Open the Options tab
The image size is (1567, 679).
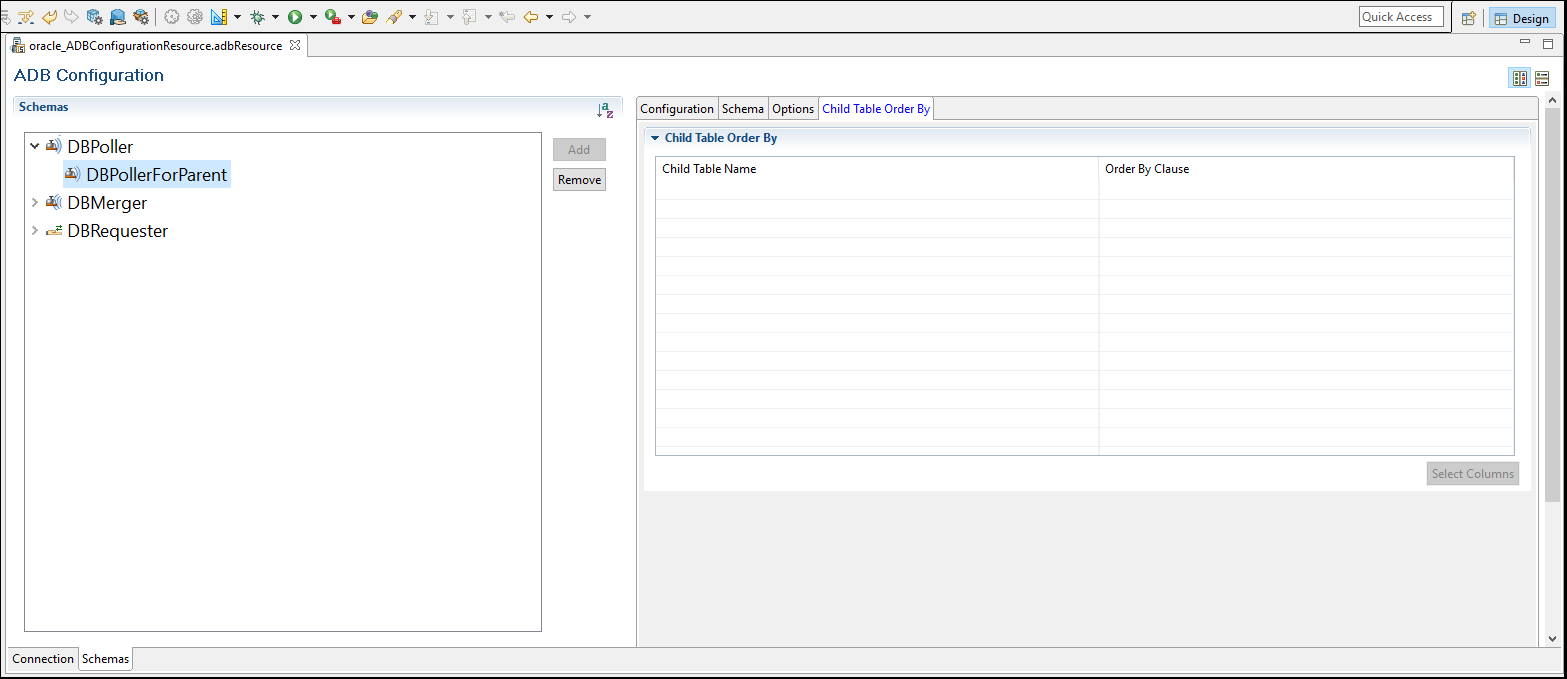(x=793, y=109)
